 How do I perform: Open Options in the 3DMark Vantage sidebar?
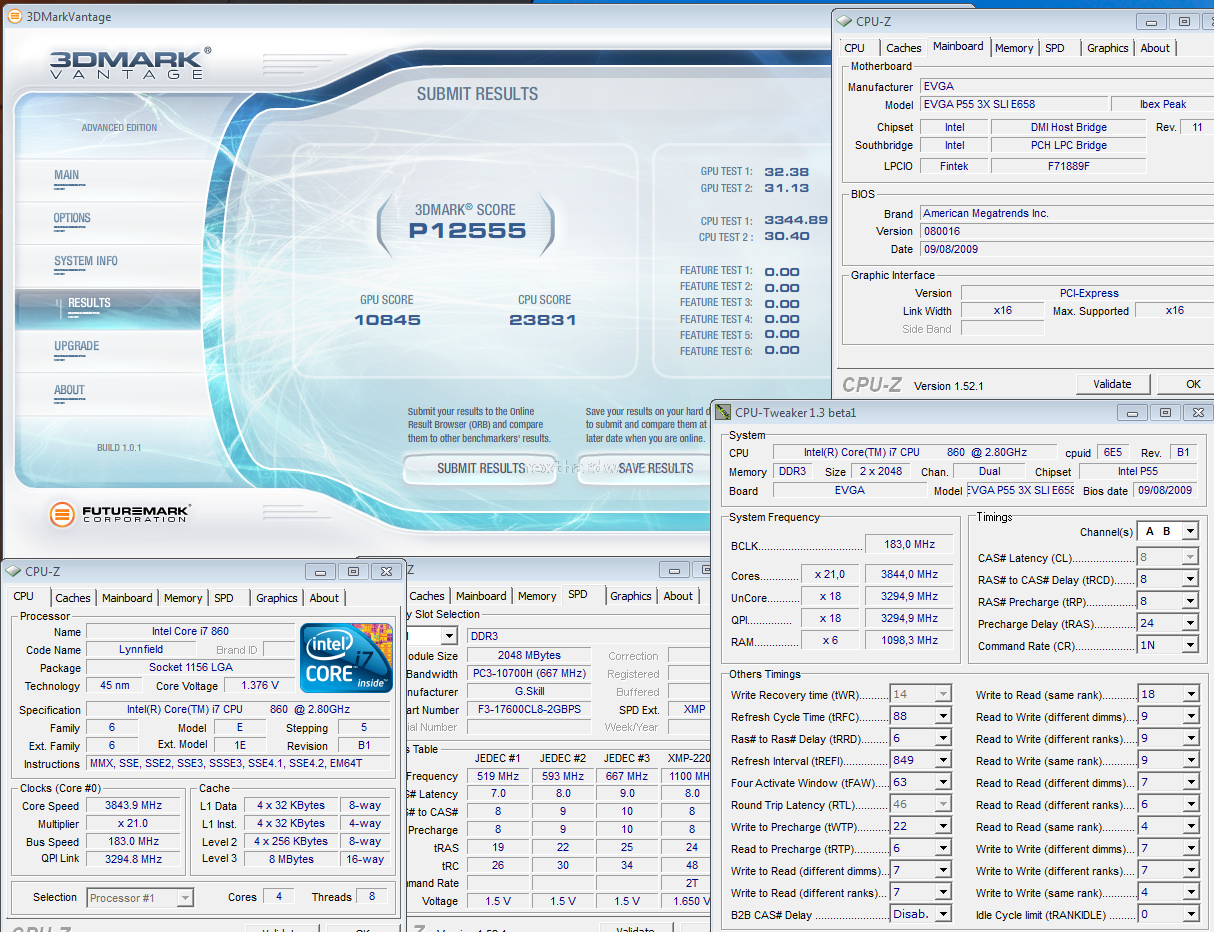coord(72,218)
